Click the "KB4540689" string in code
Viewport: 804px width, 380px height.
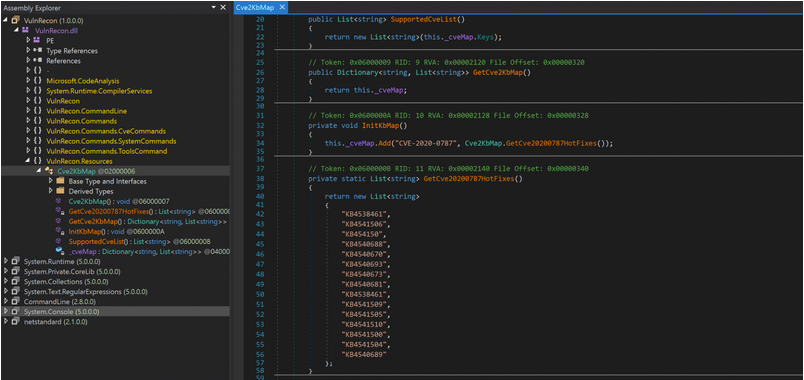point(363,354)
